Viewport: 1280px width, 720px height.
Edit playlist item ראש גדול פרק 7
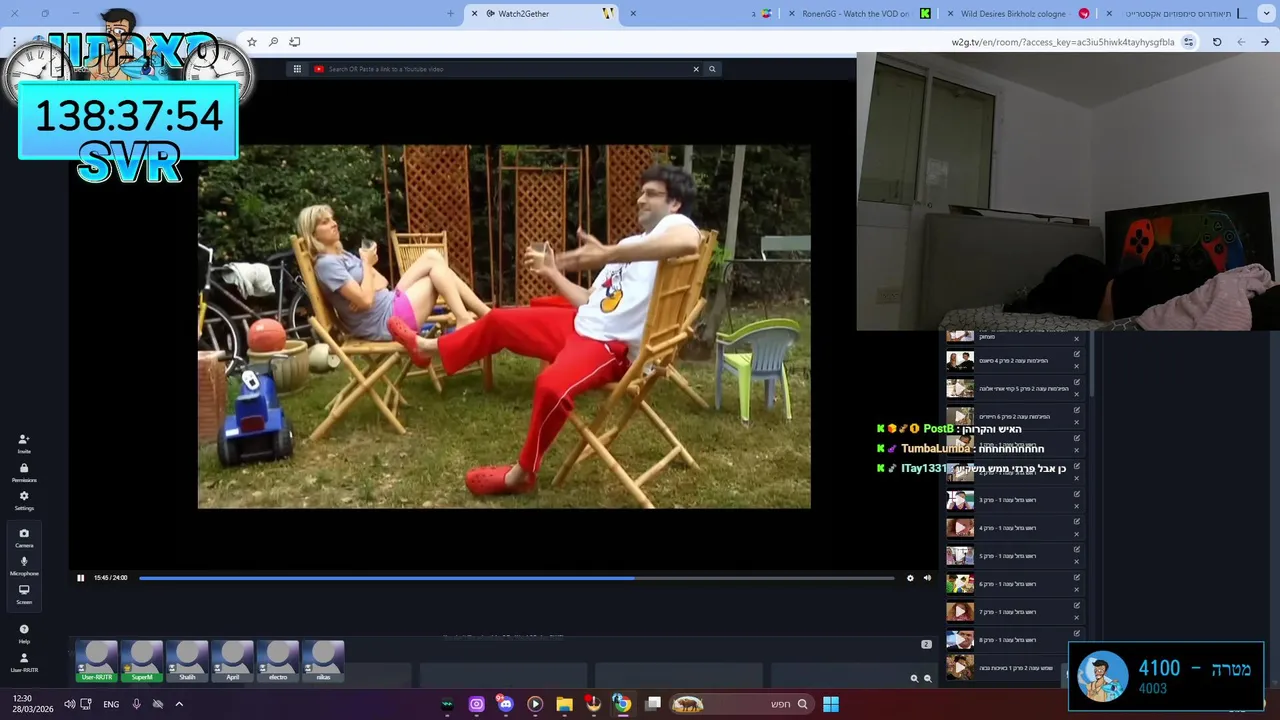point(1077,606)
